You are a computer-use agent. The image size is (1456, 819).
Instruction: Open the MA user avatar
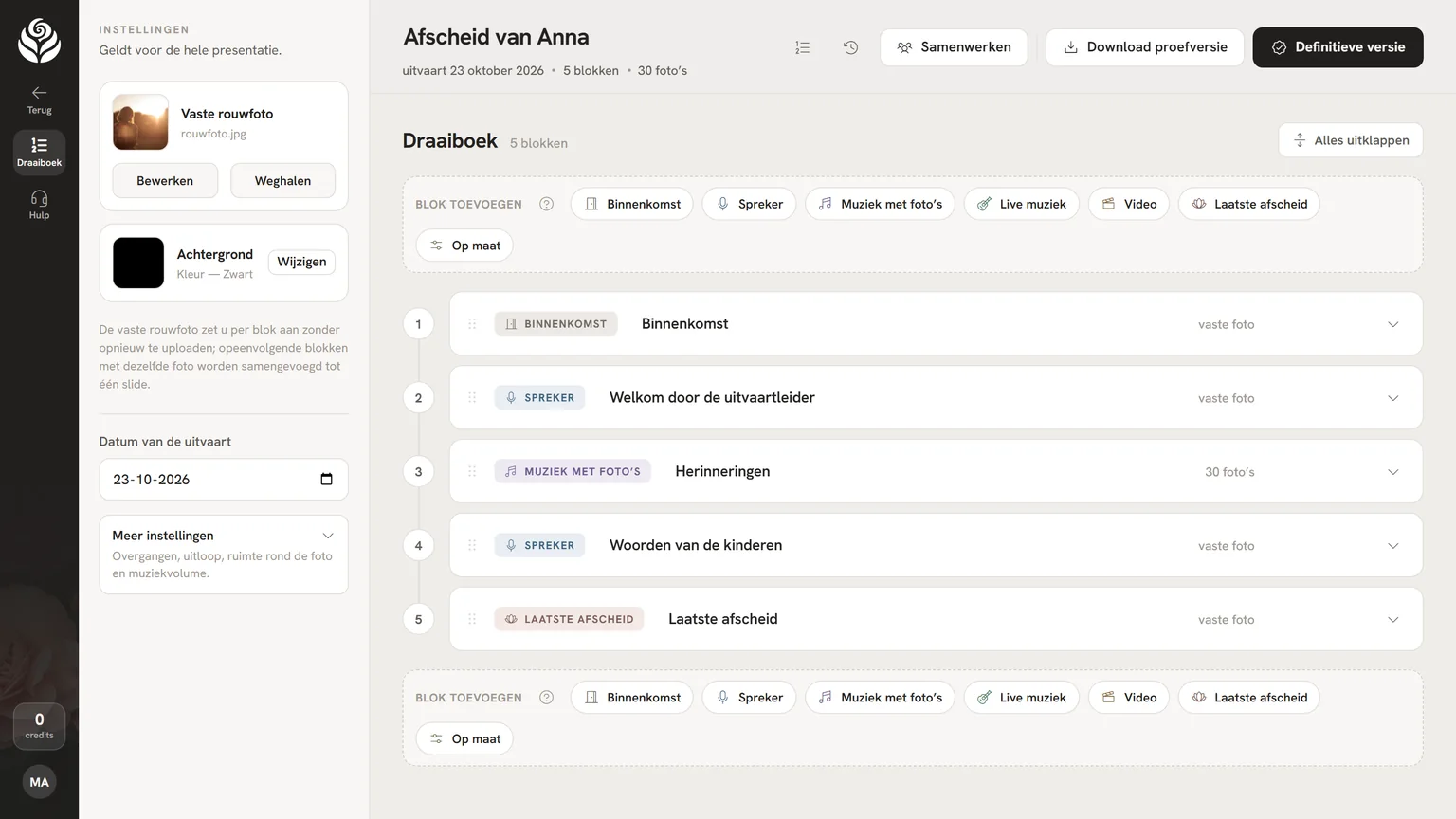point(39,782)
